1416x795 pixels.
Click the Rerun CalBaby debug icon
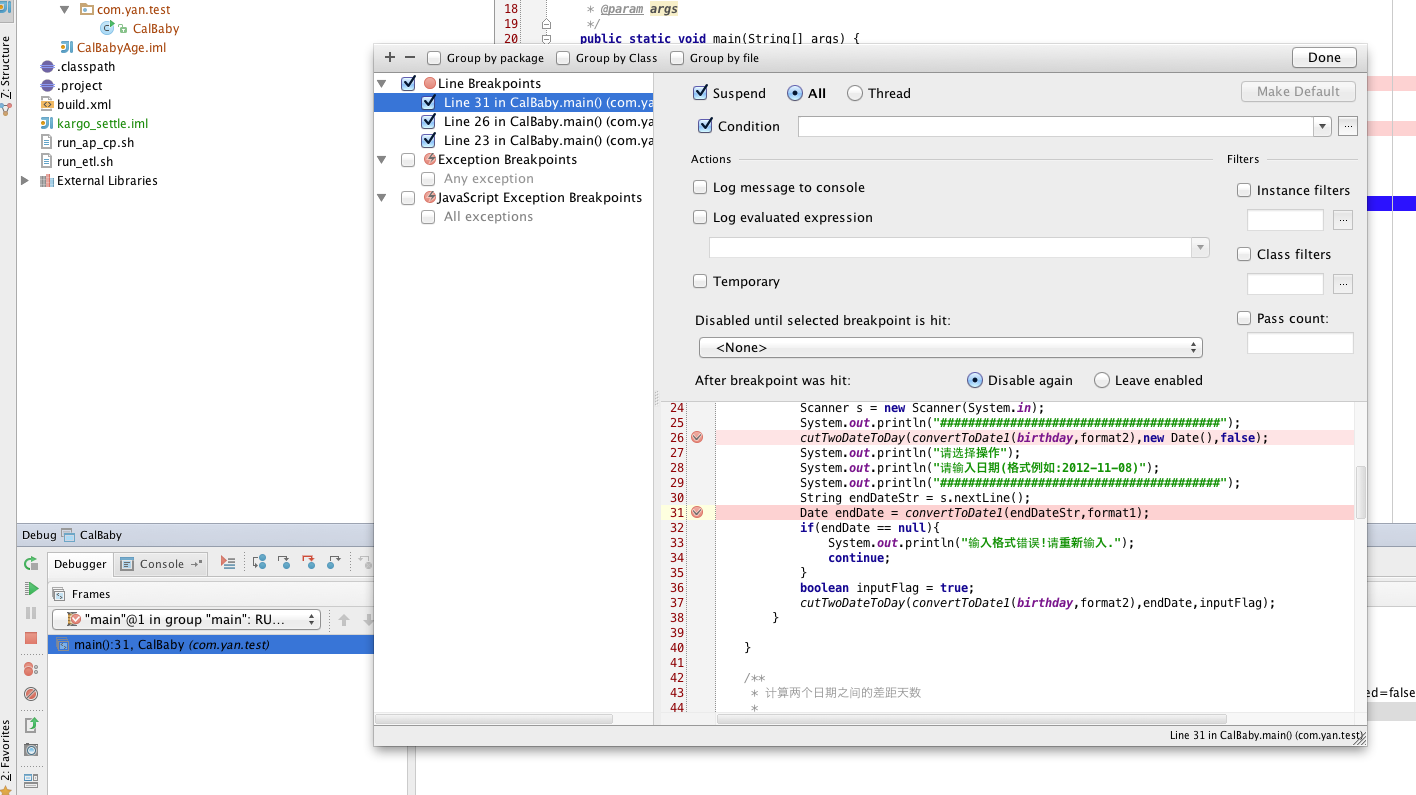pos(31,564)
